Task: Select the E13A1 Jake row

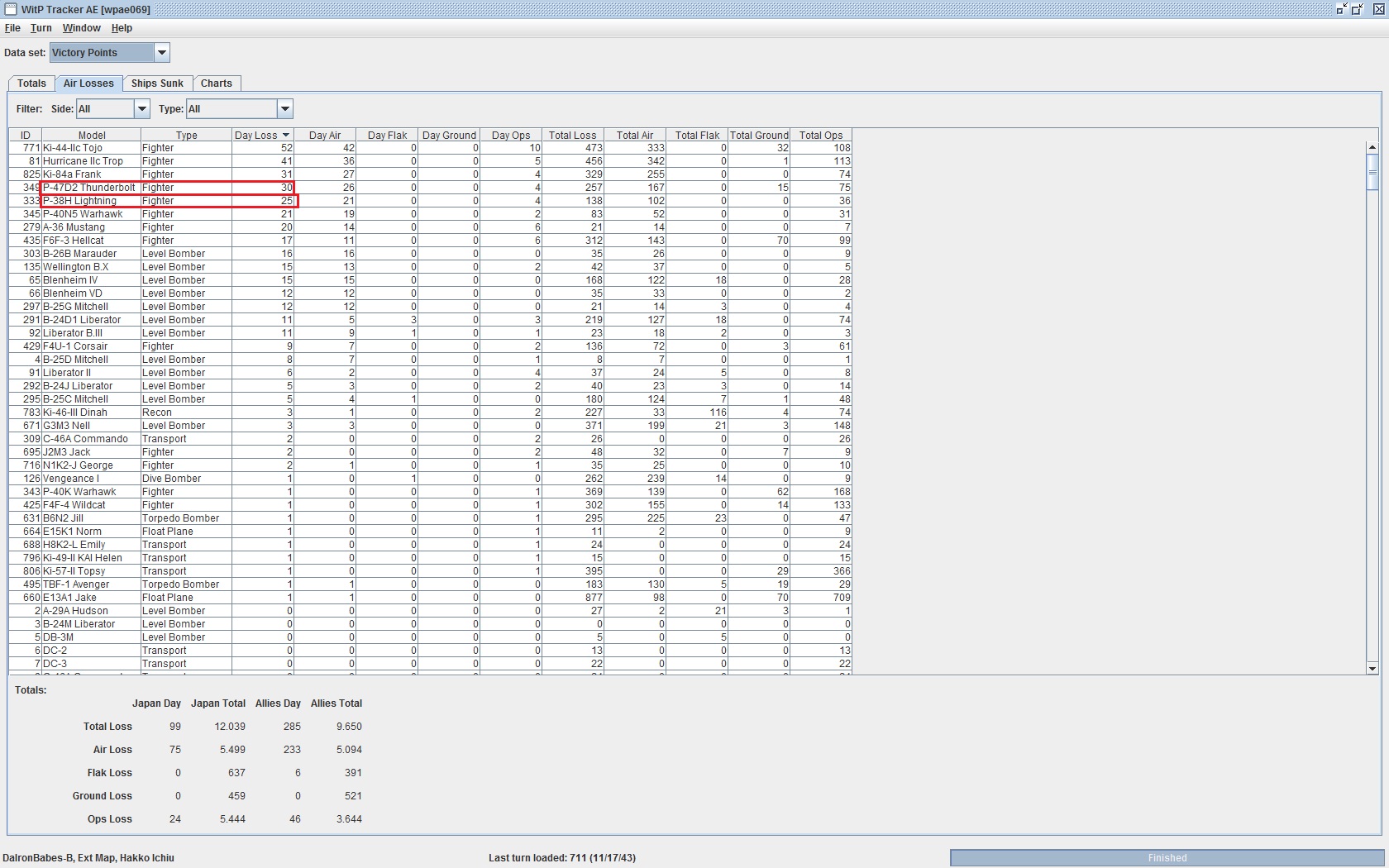Action: pyautogui.click(x=430, y=598)
